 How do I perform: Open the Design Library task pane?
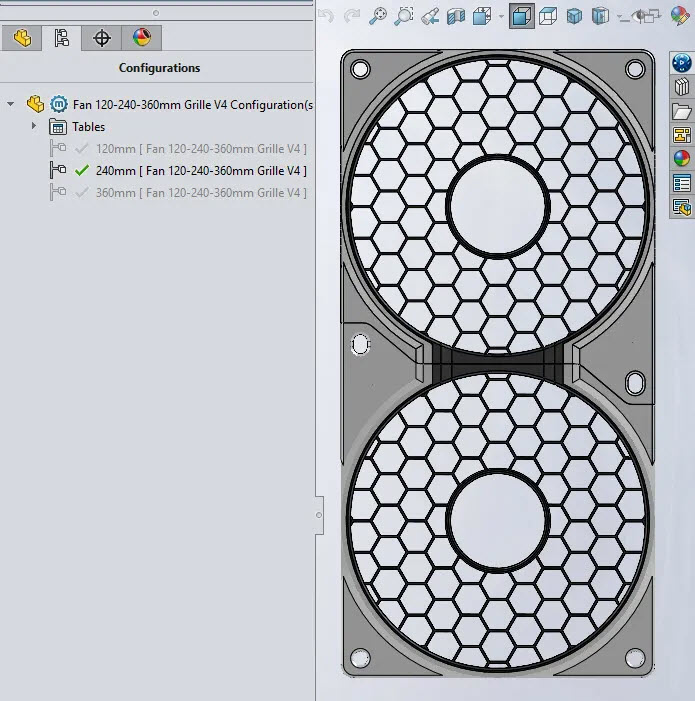pyautogui.click(x=682, y=87)
